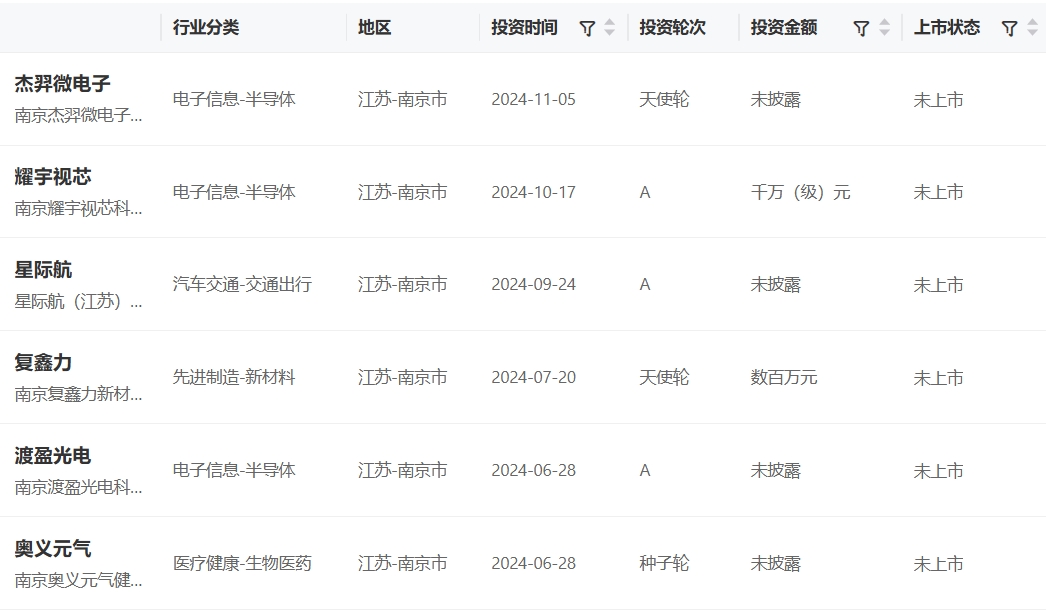Click 未上市 status in 复鑫力 row

tap(939, 378)
